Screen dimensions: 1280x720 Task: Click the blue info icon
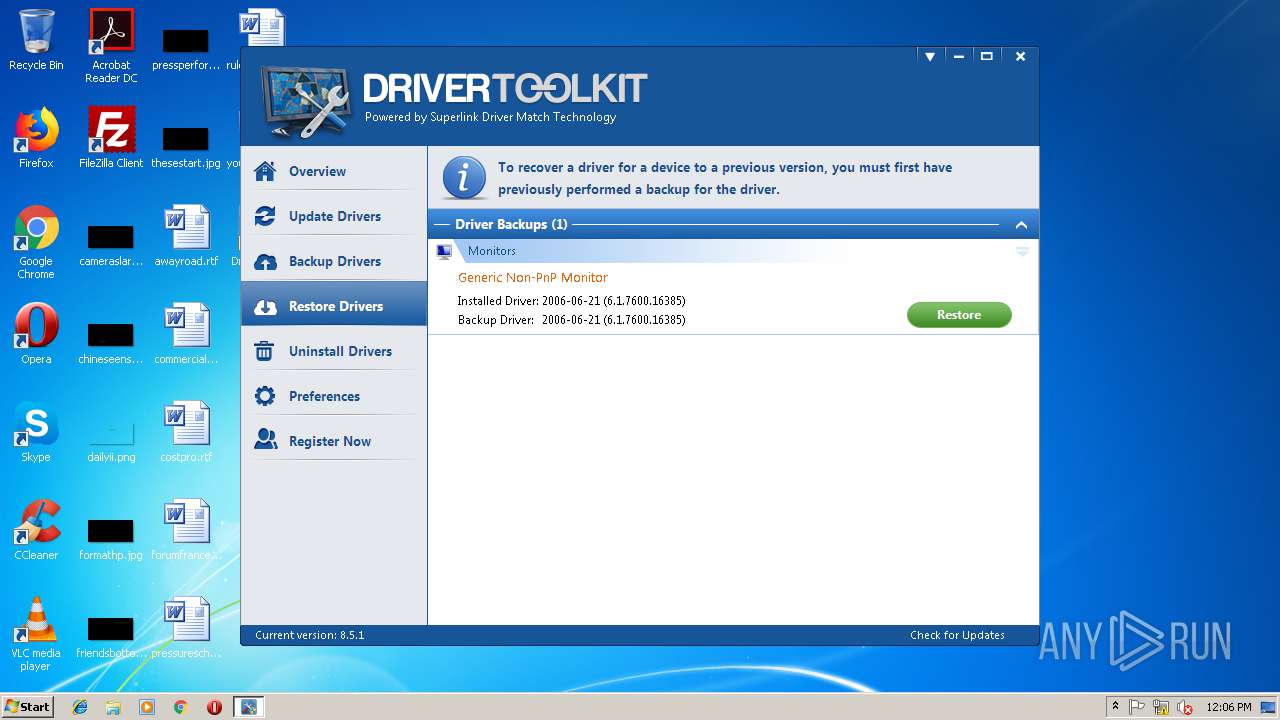[462, 178]
